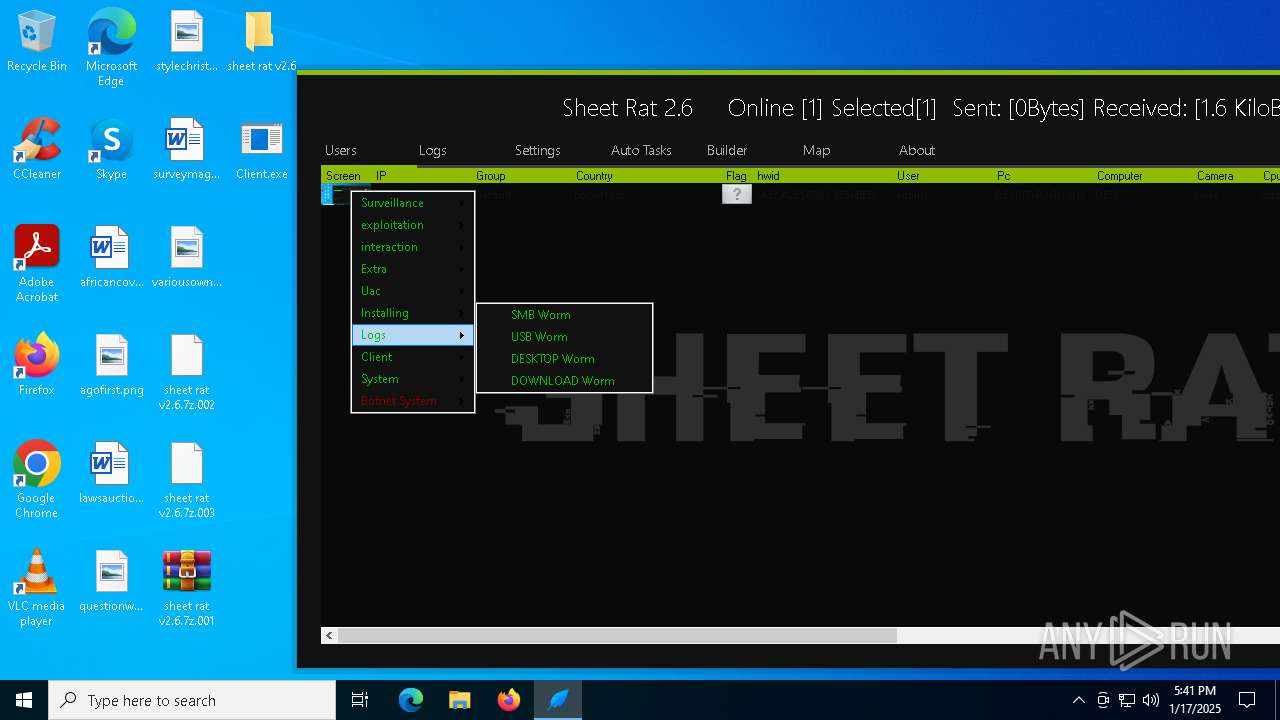The width and height of the screenshot is (1280, 720).
Task: Expand the Botnet System submenu
Action: pyautogui.click(x=412, y=401)
